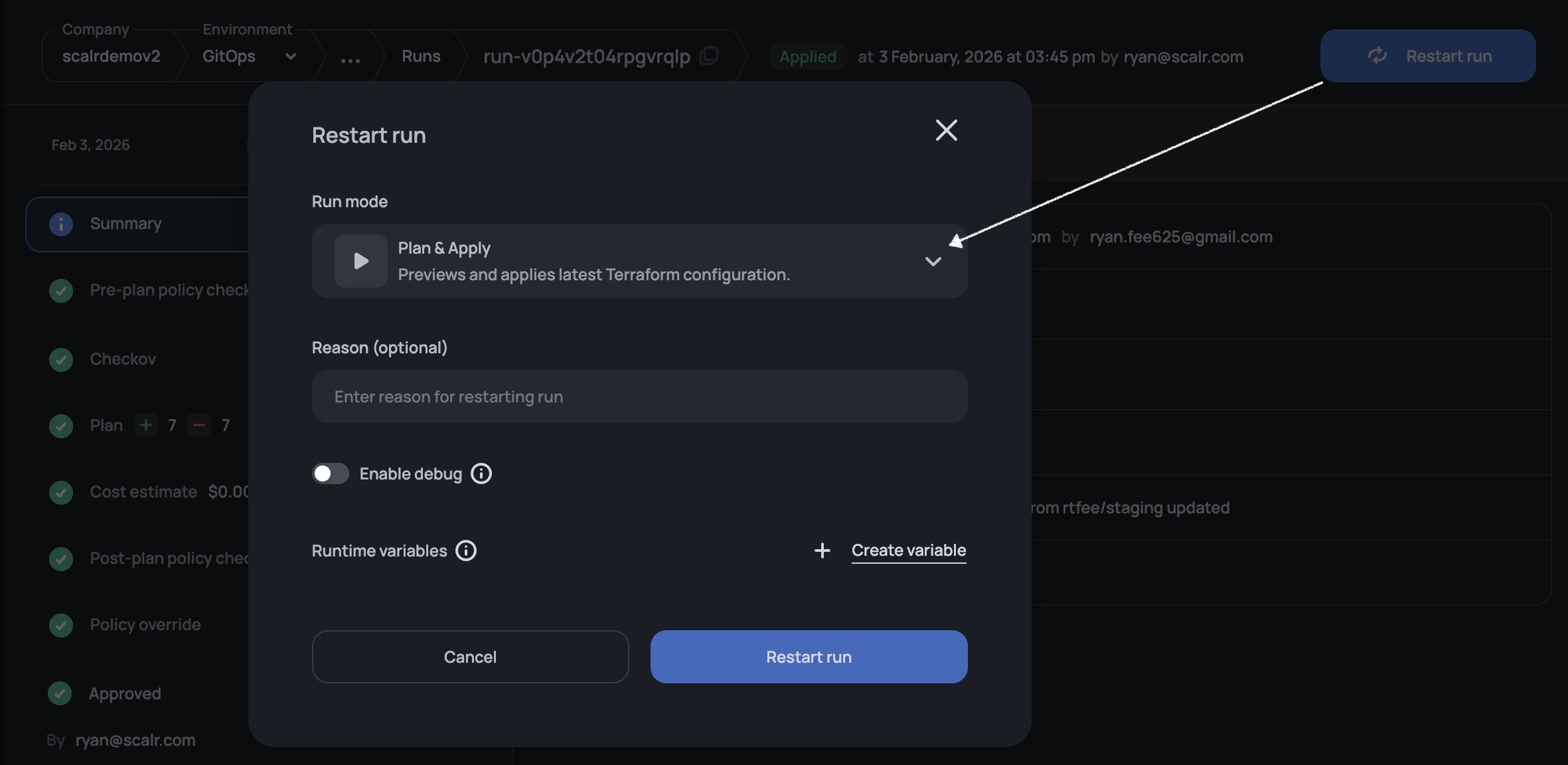Screen dimensions: 1568x765
Task: Click the plus icon beside Create variable
Action: pyautogui.click(x=822, y=551)
